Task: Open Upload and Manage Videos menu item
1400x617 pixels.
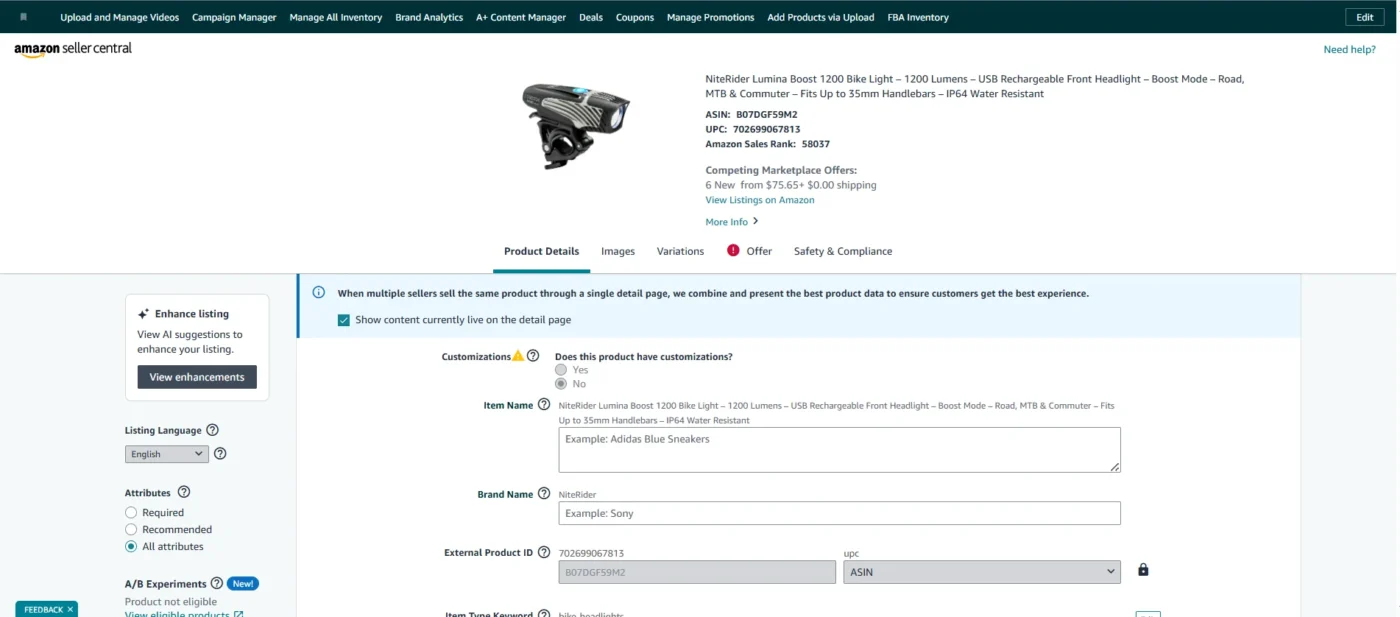Action: click(119, 17)
